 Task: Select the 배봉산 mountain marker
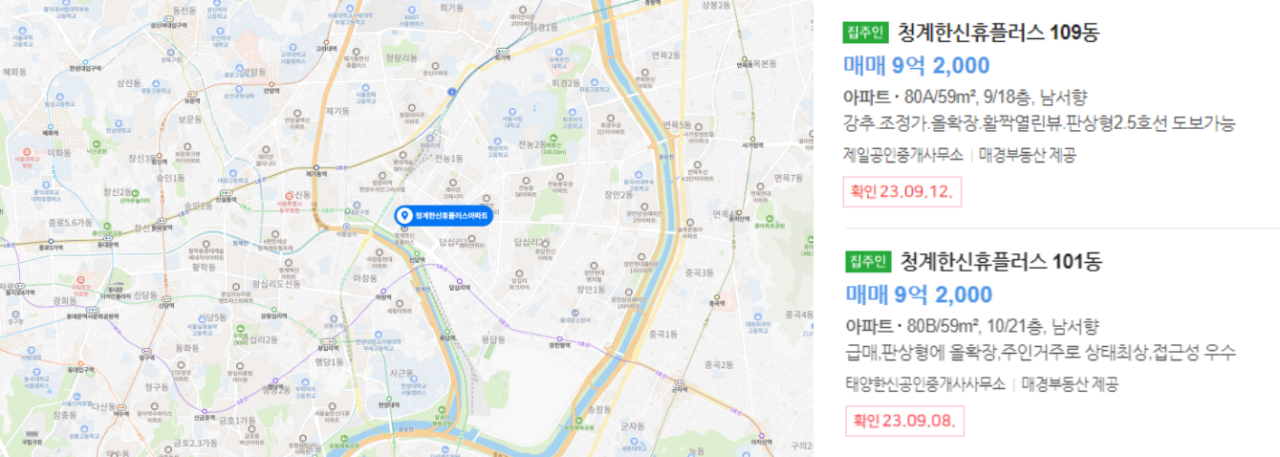[x=553, y=137]
